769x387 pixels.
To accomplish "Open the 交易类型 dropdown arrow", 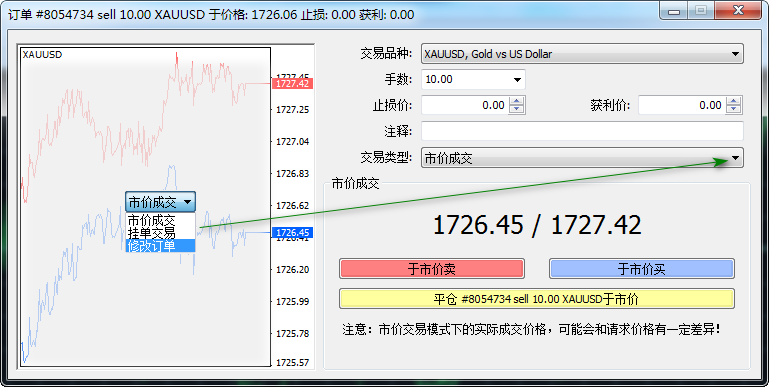I will click(x=735, y=158).
